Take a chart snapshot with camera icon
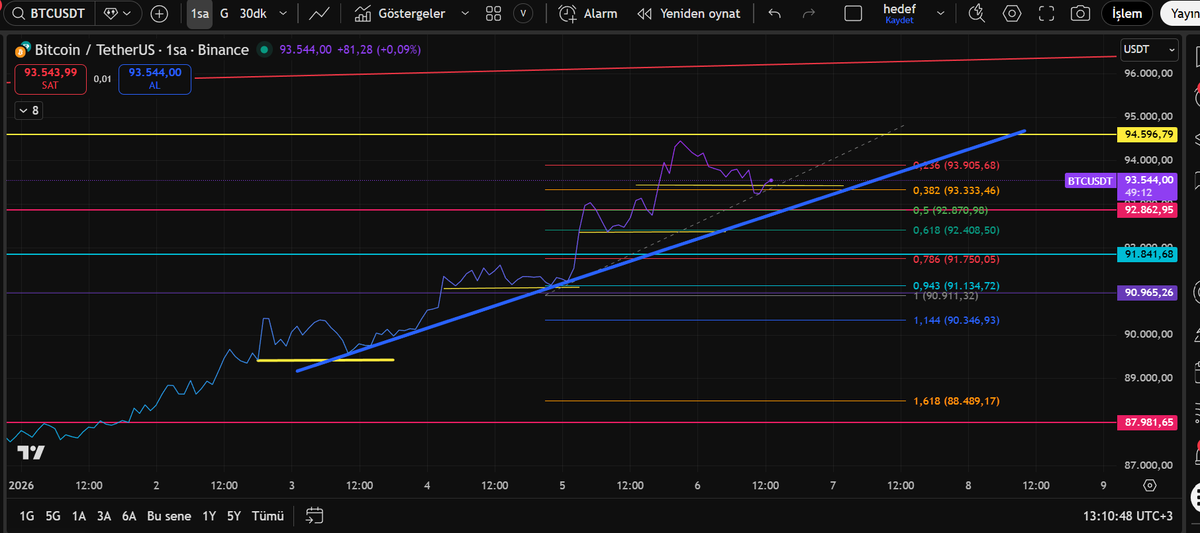 1080,14
